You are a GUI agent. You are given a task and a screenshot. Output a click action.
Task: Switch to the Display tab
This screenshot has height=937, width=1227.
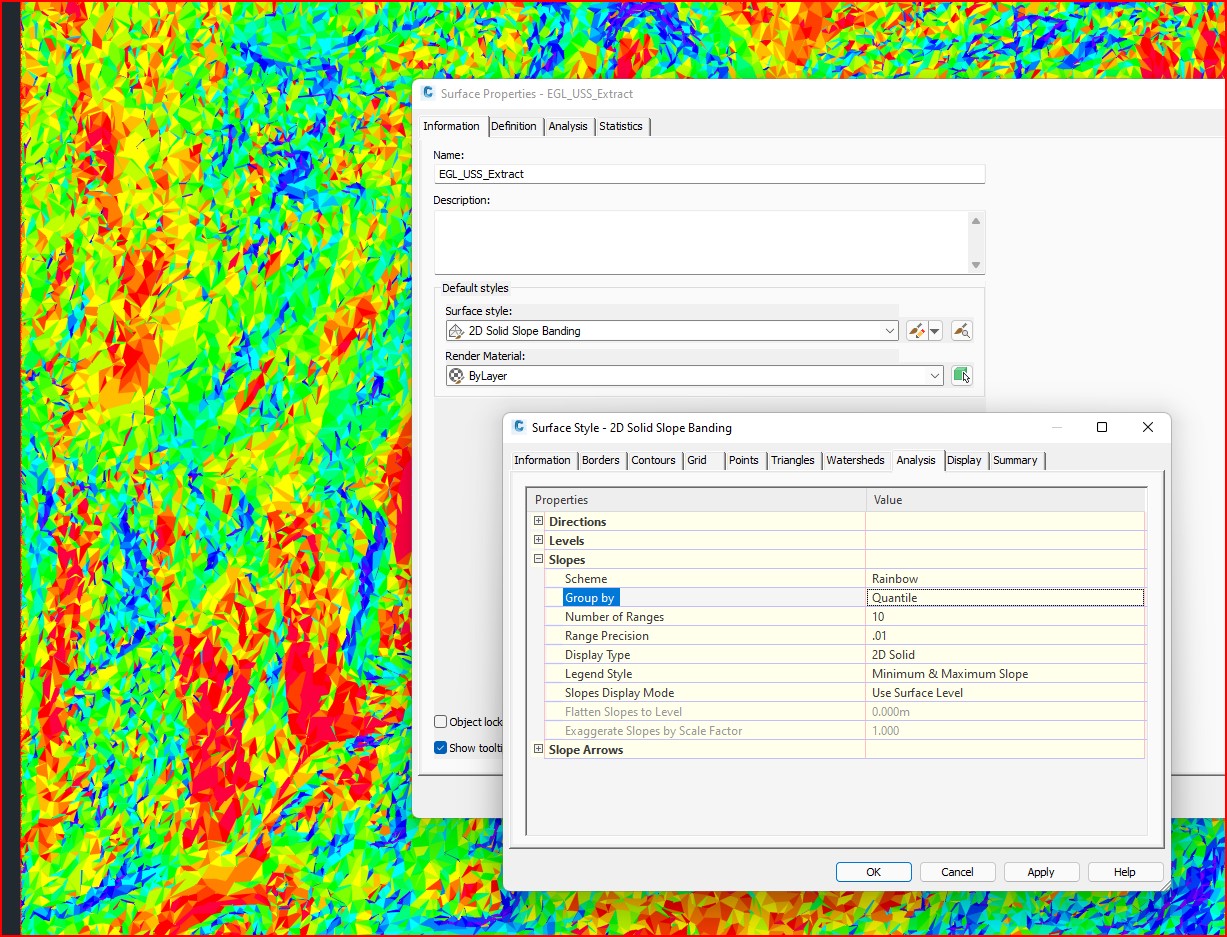tap(964, 460)
